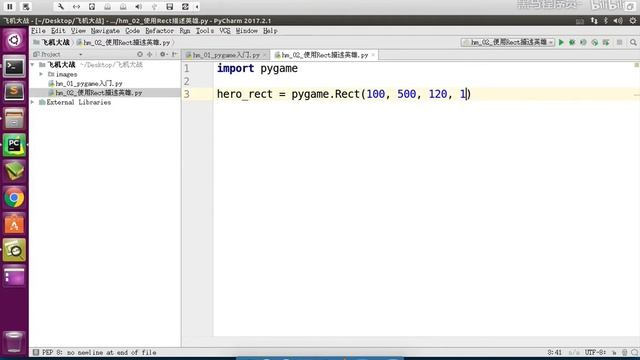640x360 pixels.
Task: Open Search Everywhere magnifier icon
Action: (x=633, y=42)
